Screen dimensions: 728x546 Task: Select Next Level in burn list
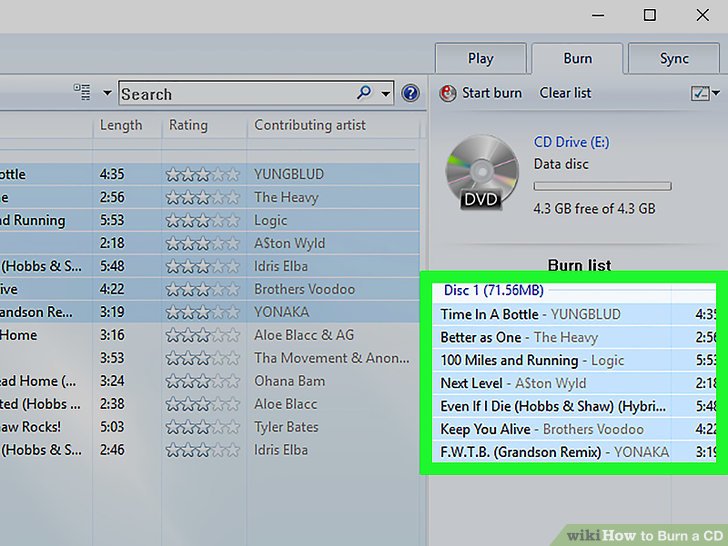[x=574, y=383]
